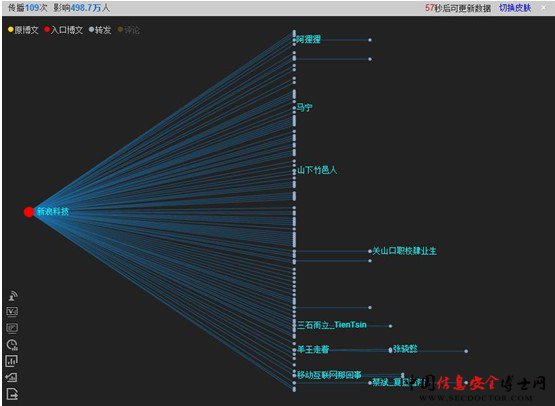Click the back-arrow trend chart icon
The image size is (555, 406).
point(12,377)
